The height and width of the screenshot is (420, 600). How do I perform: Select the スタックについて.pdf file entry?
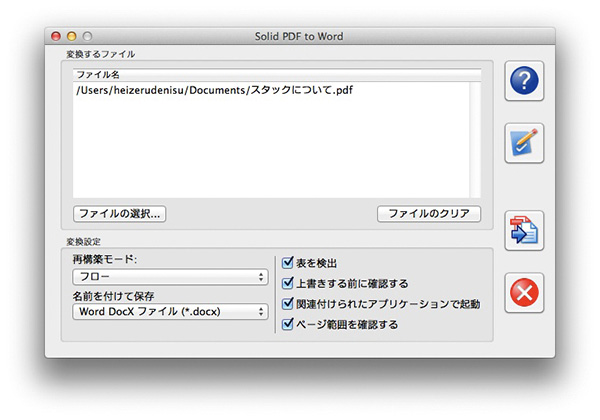point(214,91)
